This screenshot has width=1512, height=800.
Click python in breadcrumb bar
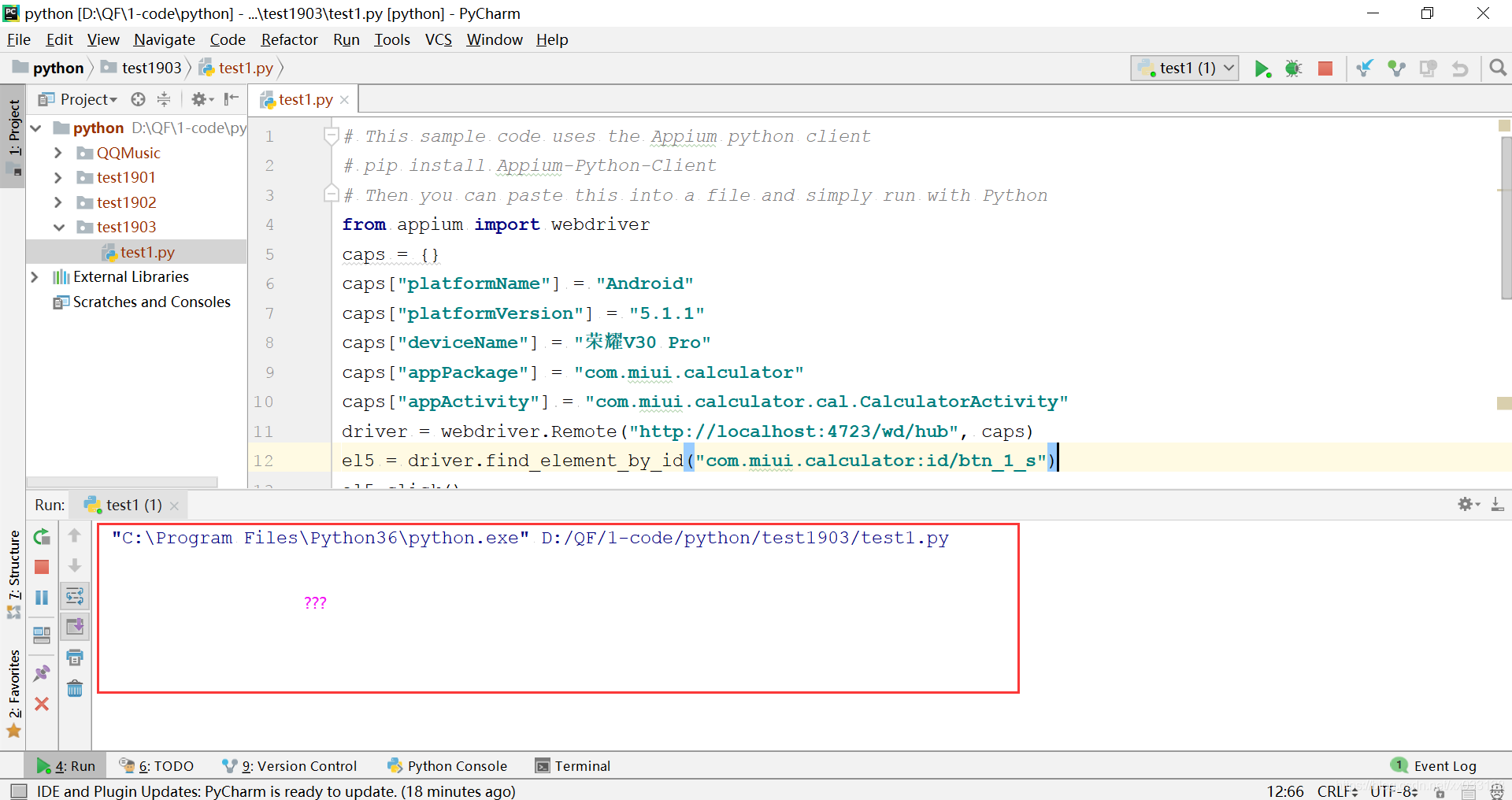pyautogui.click(x=49, y=69)
